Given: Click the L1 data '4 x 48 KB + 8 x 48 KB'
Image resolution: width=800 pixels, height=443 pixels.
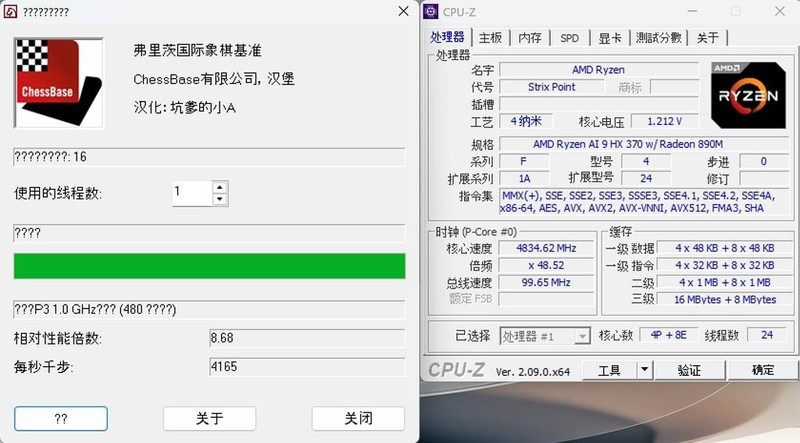Looking at the screenshot, I should (725, 248).
